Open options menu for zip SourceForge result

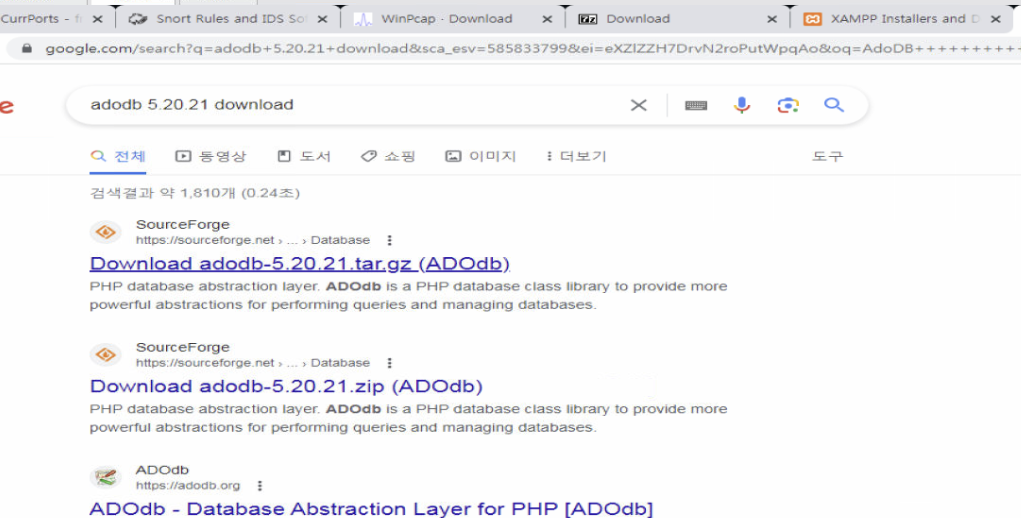pos(389,363)
